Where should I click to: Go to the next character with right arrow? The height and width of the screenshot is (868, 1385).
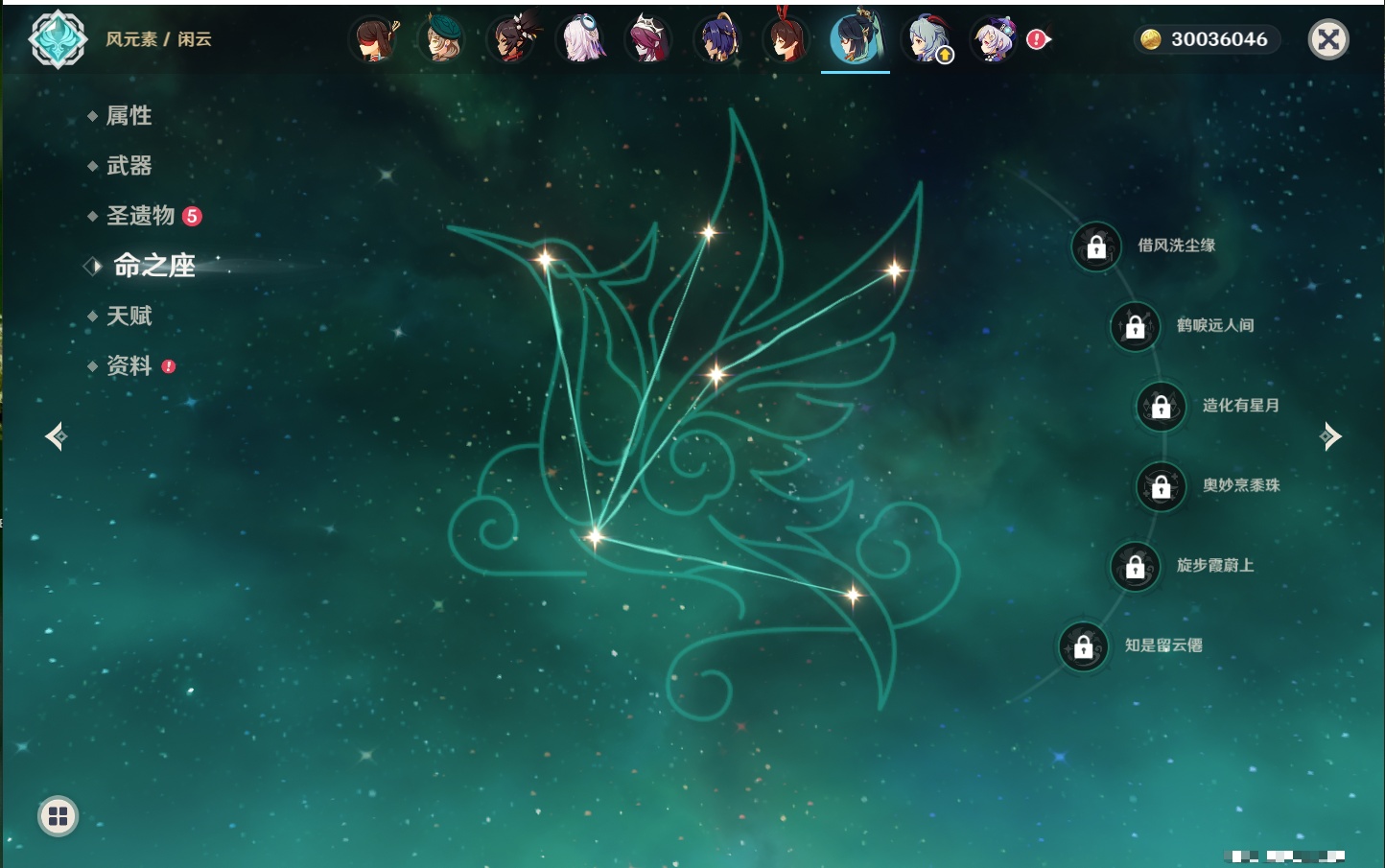click(x=1330, y=436)
